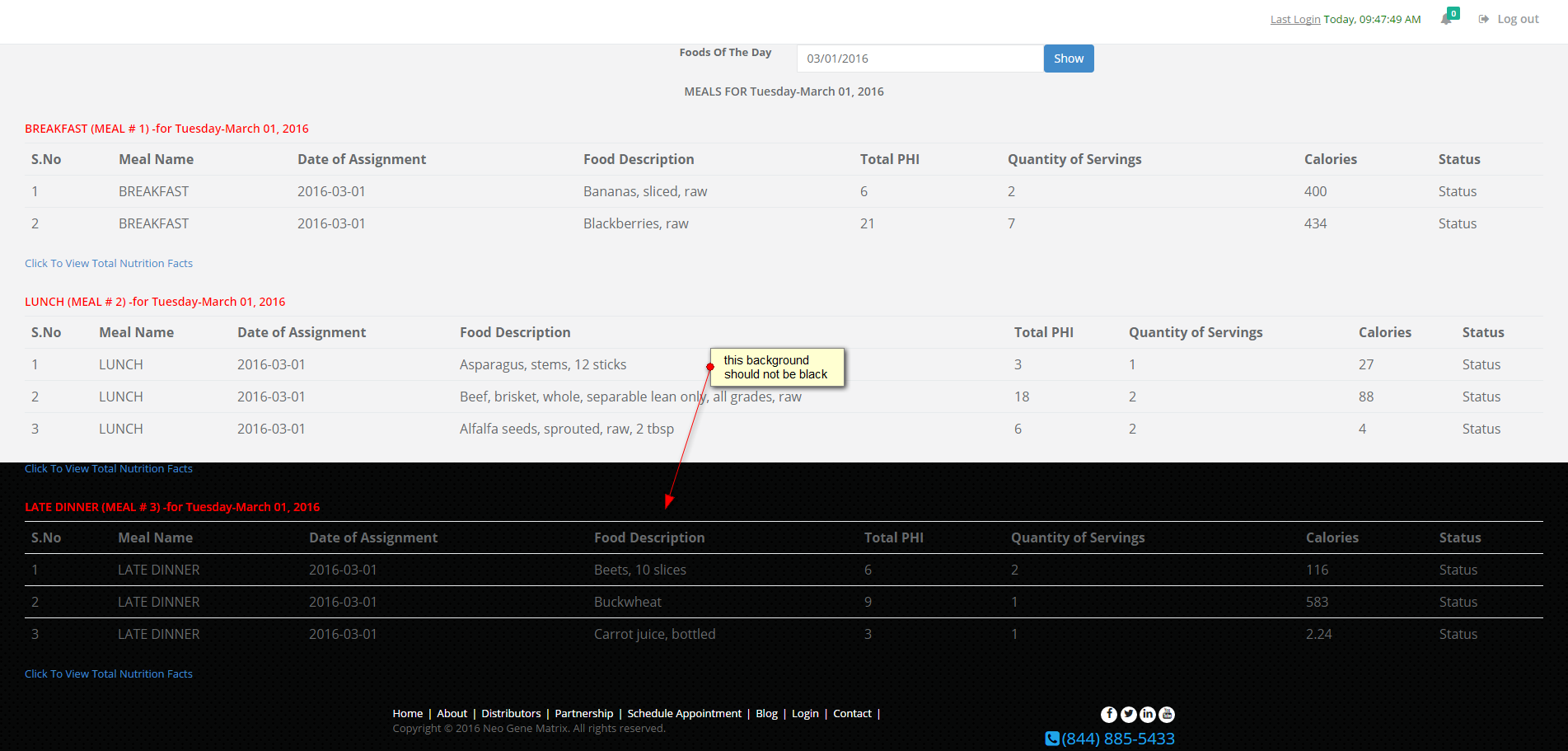
Task: Click the 'BREAKFAST (MEAL # 1)' section heading
Action: point(166,129)
